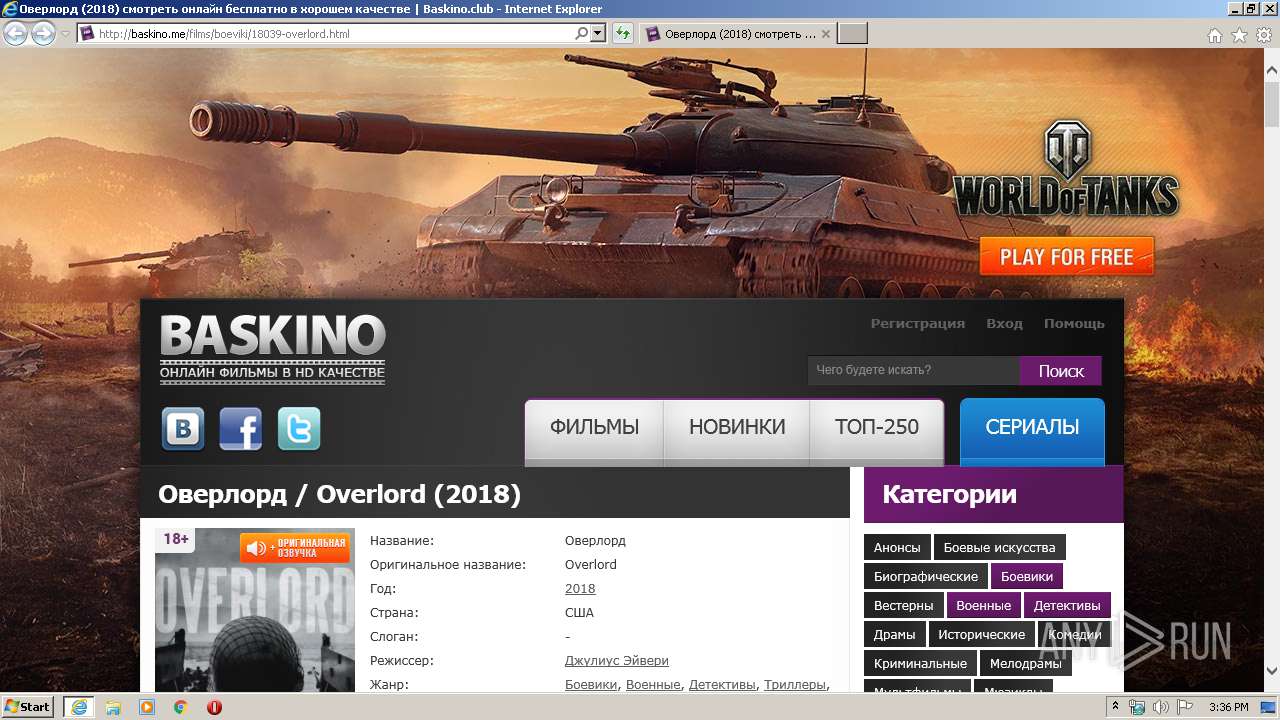1280x720 pixels.
Task: Open the Джулиус Эйвери director link
Action: pos(617,661)
